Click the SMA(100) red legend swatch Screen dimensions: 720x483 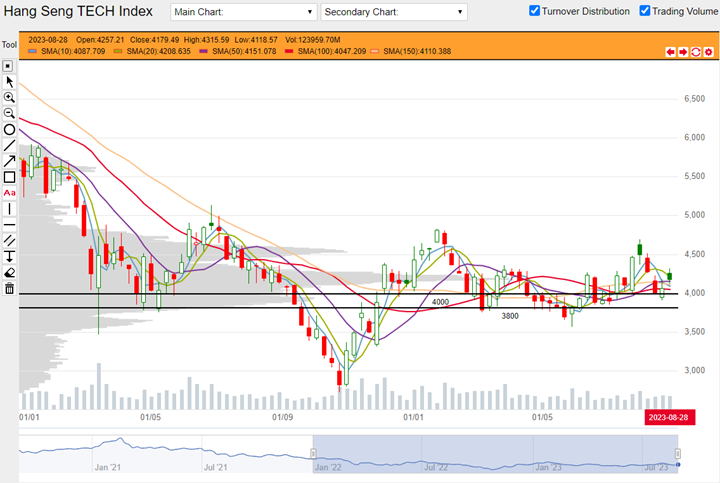tap(289, 51)
